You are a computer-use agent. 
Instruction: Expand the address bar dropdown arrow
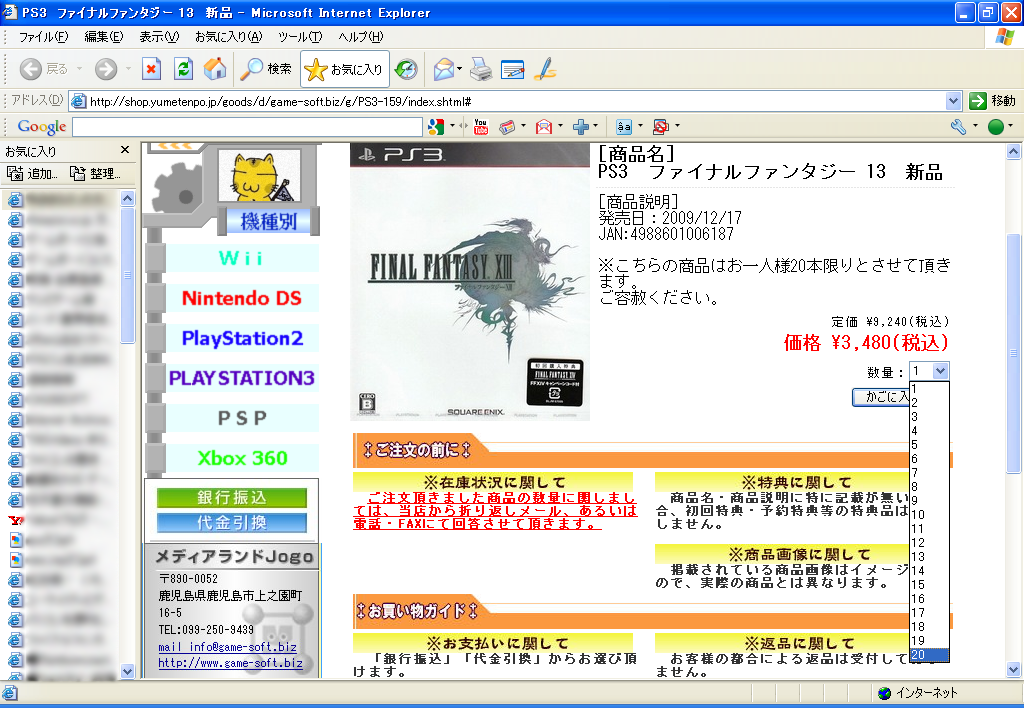(x=953, y=101)
